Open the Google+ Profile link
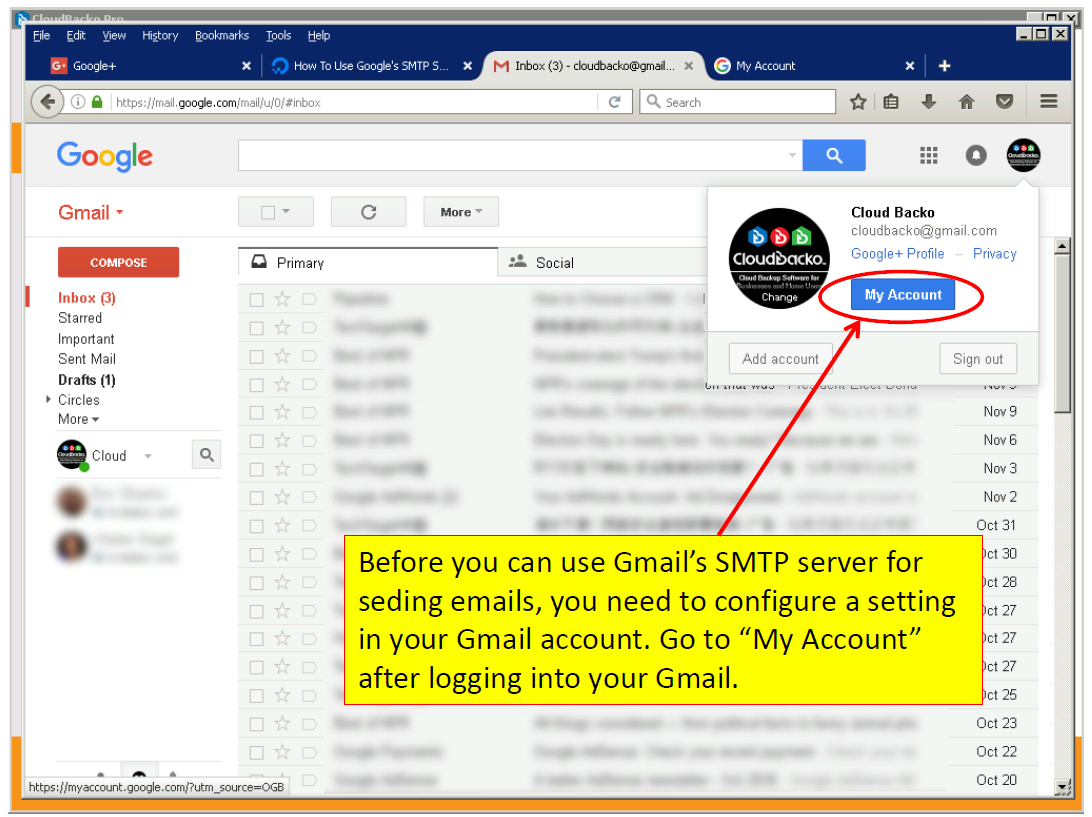Screen dimensions: 1092x817 [x=898, y=254]
